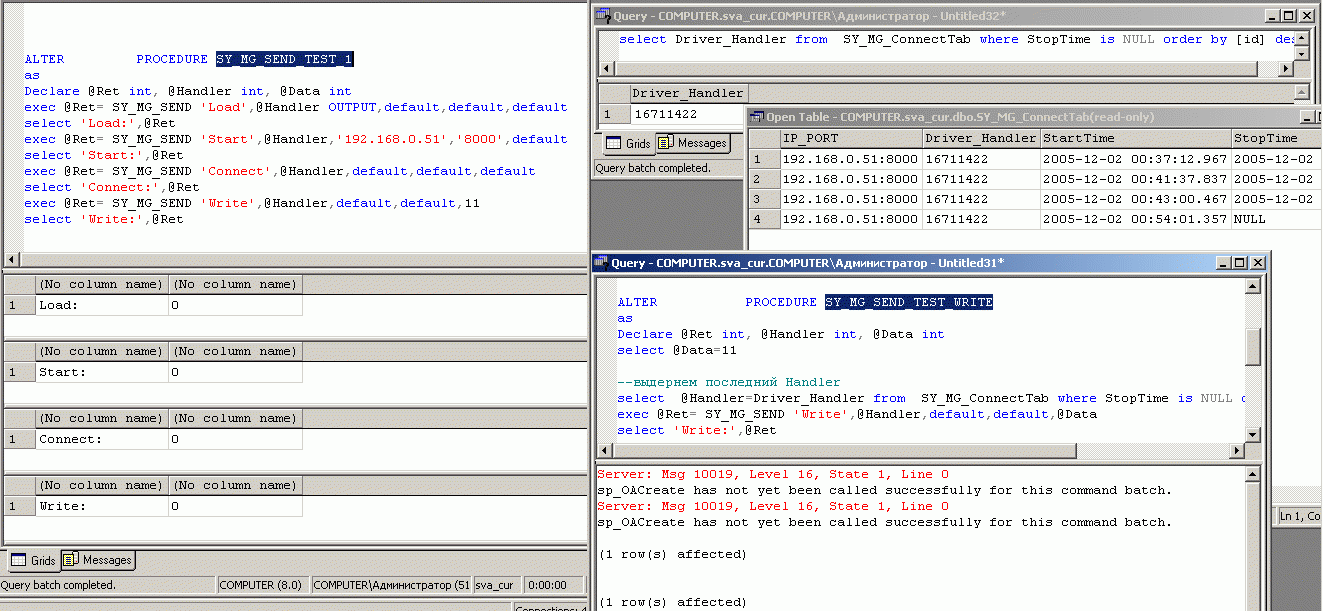Open Grids tab in Untitled32 query window
The height and width of the screenshot is (611, 1323).
[627, 144]
